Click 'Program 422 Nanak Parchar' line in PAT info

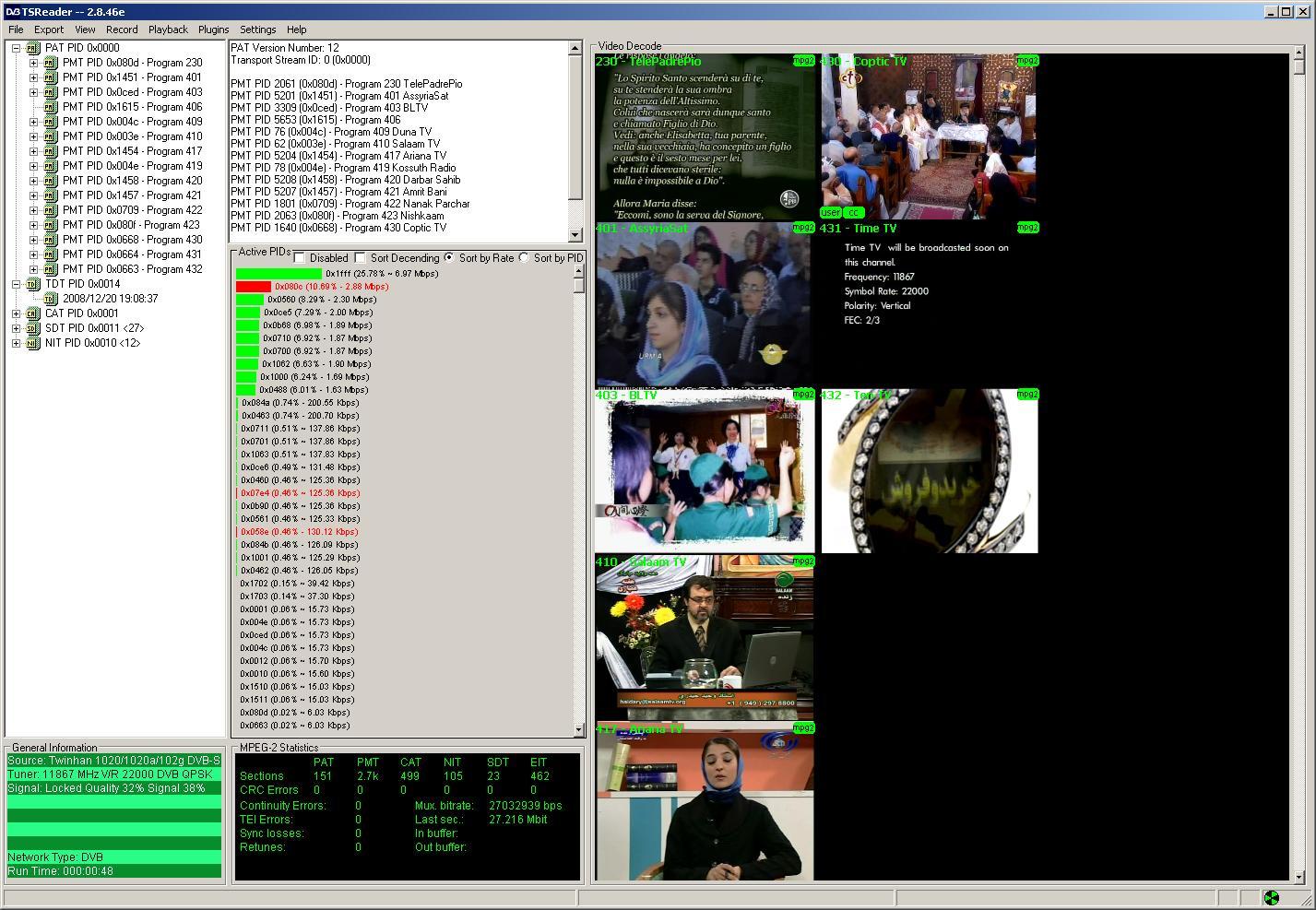350,204
